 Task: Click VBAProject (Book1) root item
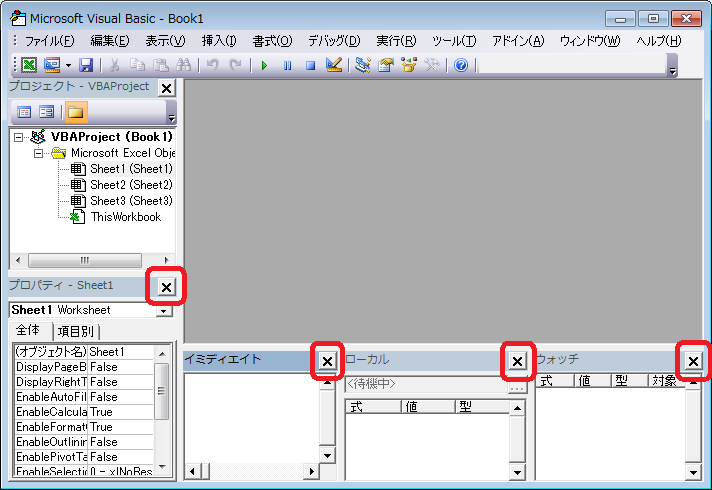point(111,137)
